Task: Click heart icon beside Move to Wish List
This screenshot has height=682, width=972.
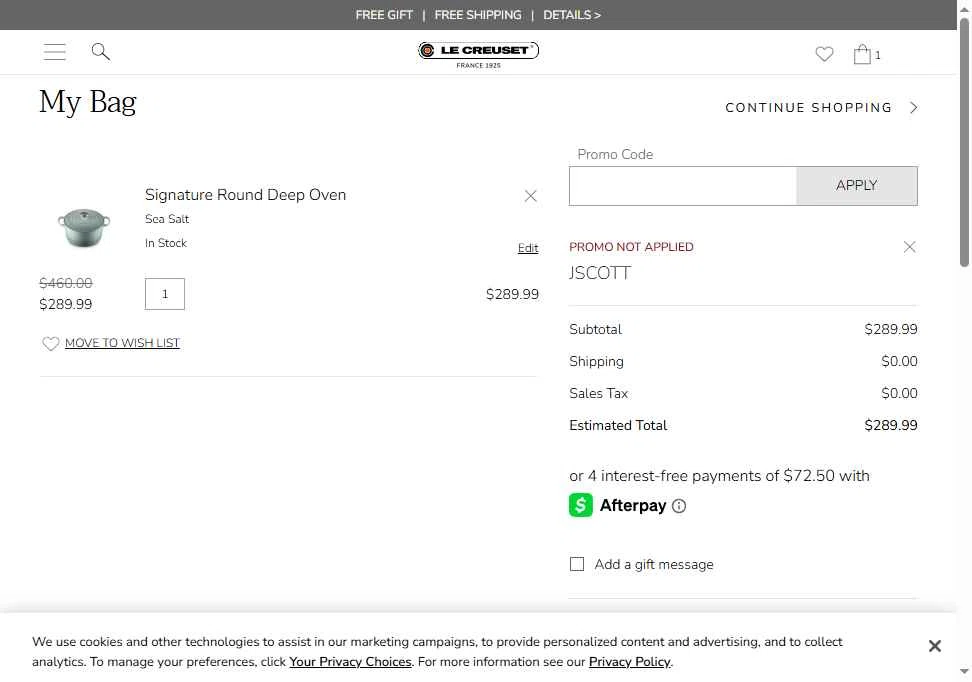Action: (x=50, y=343)
